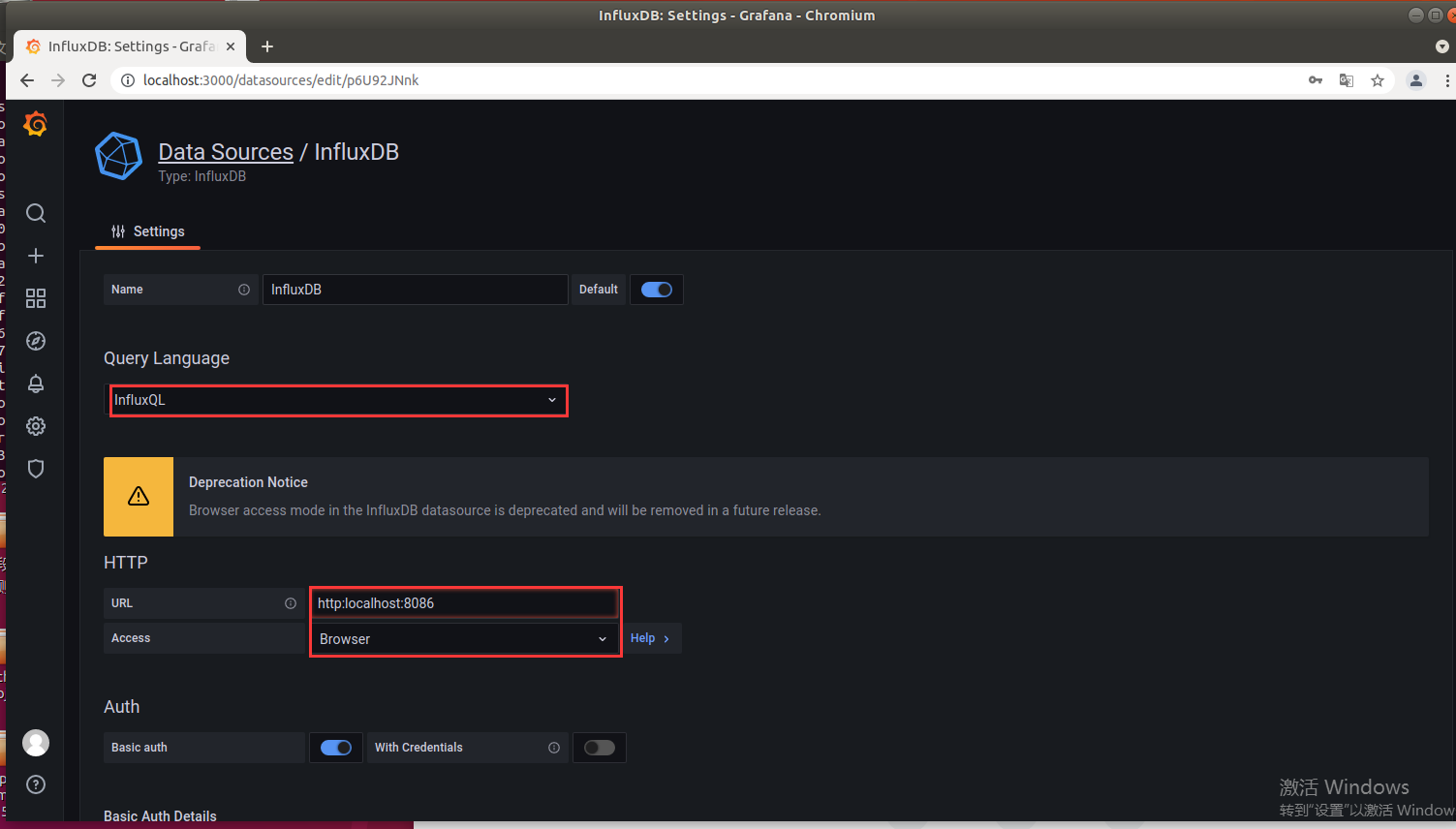Open saved passwords key icon
The image size is (1456, 829).
tap(1316, 80)
